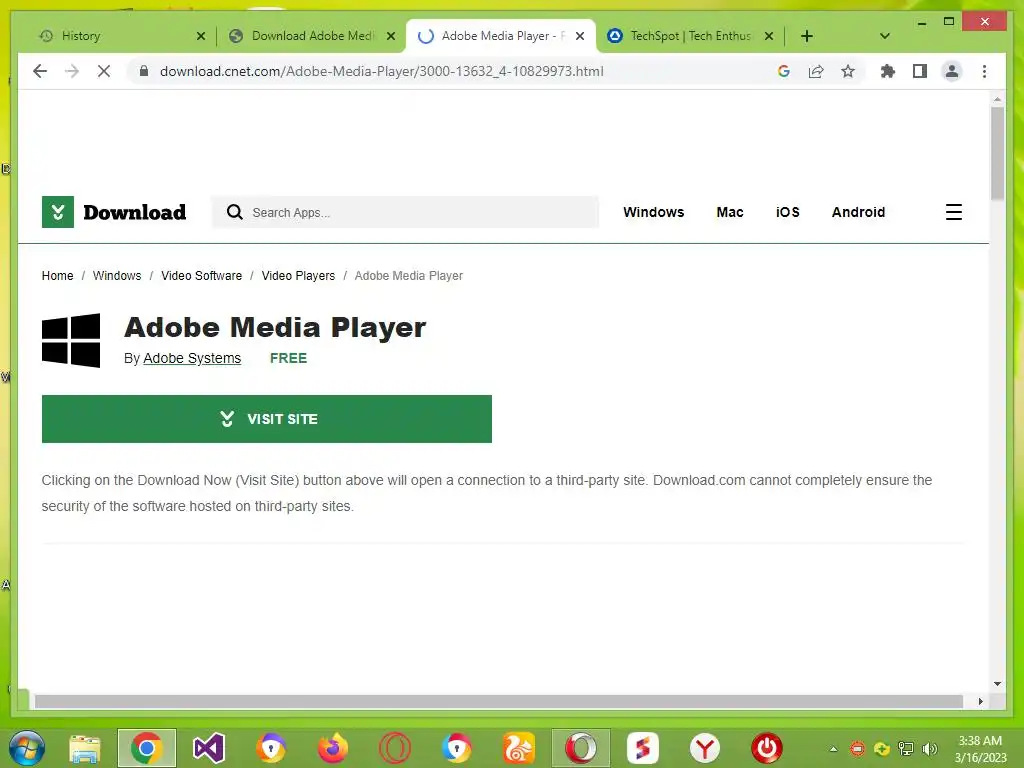The height and width of the screenshot is (768, 1024).
Task: Stop loading the current page
Action: (104, 71)
